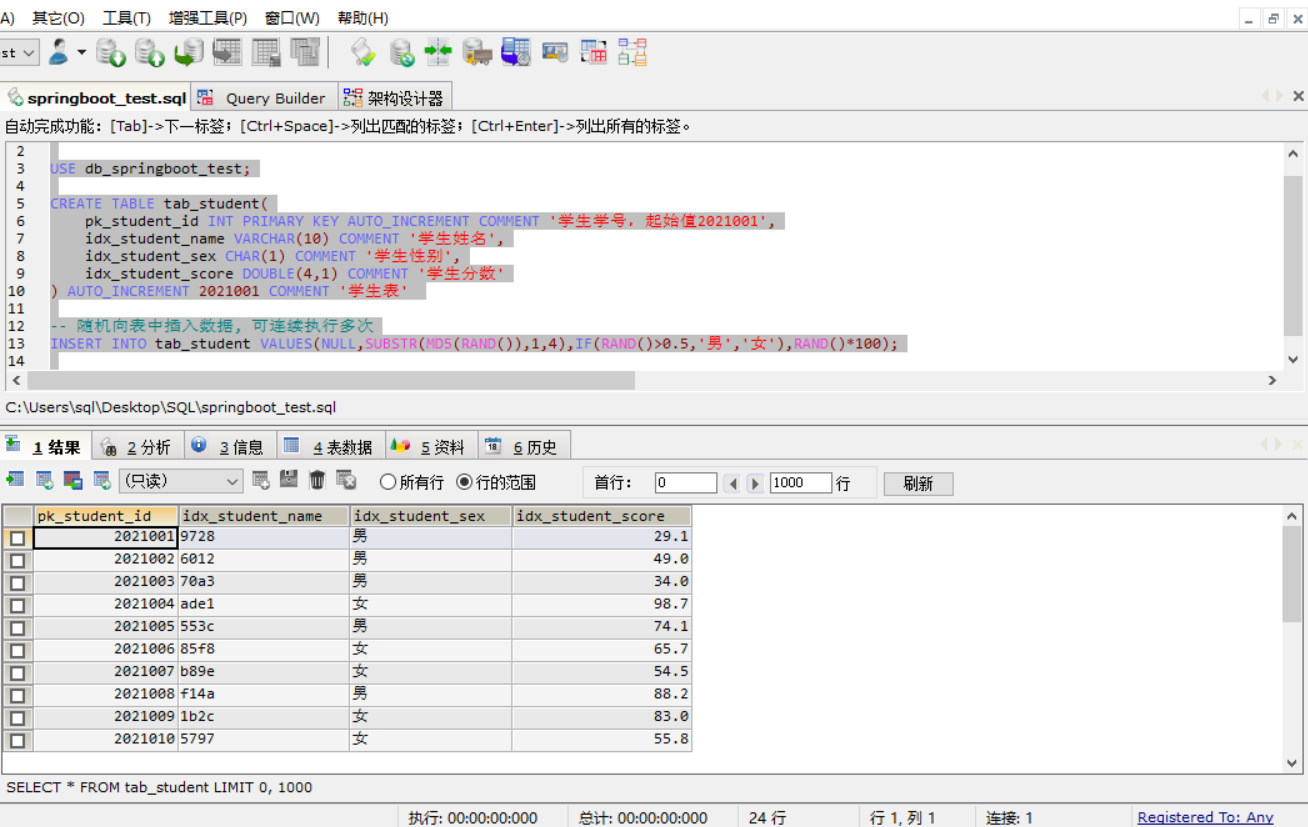Click grayed table with calculator icon
This screenshot has height=827, width=1308.
tap(266, 52)
